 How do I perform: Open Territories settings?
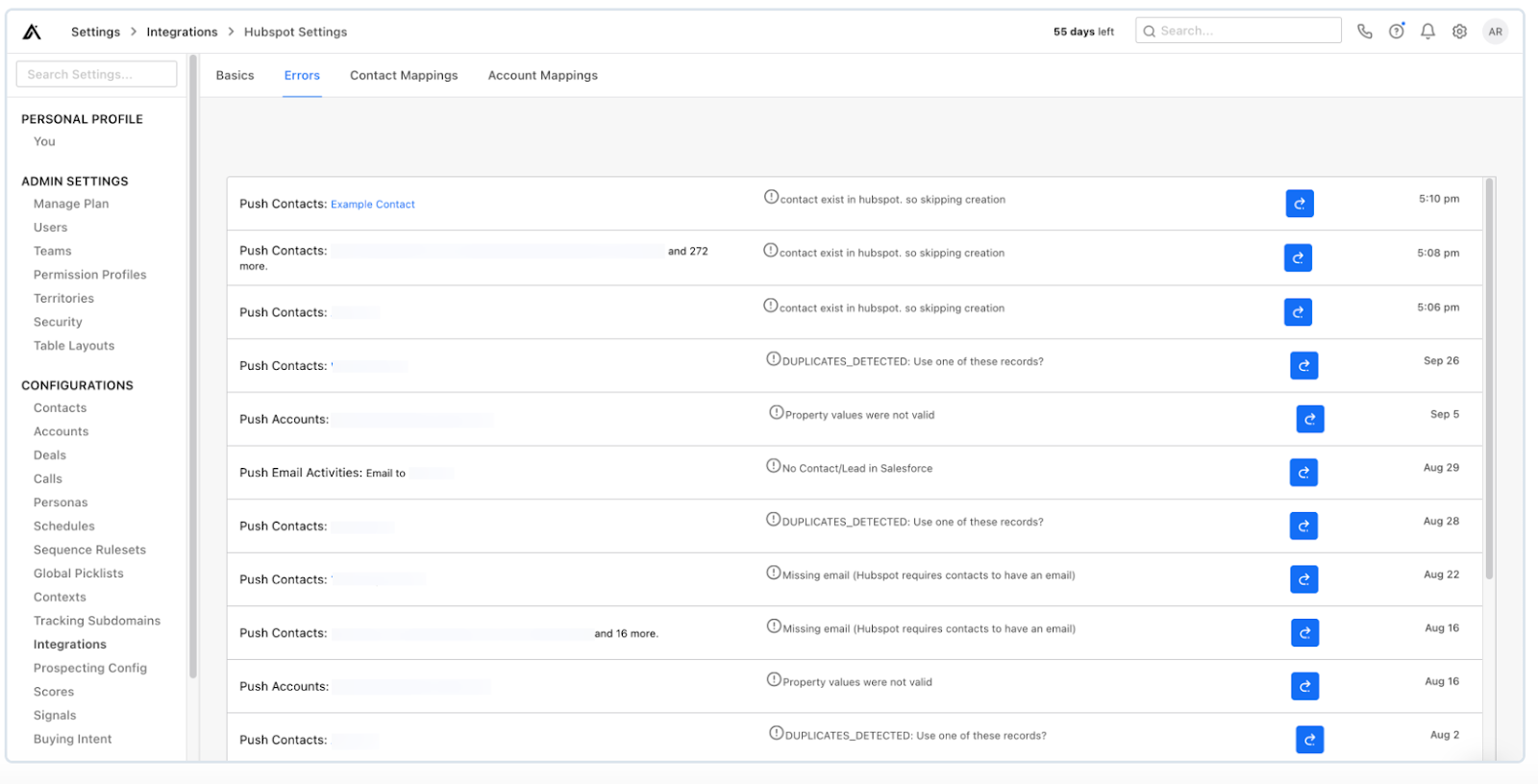(x=63, y=299)
